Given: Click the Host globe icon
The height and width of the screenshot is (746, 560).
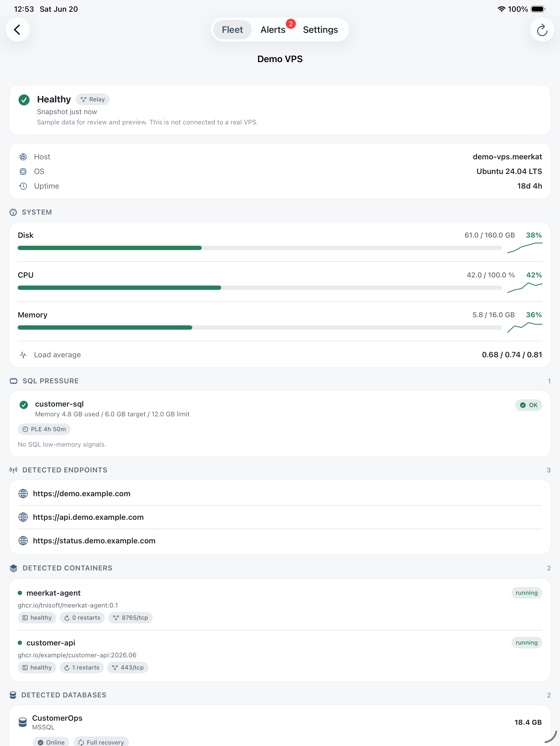Looking at the screenshot, I should [23, 157].
